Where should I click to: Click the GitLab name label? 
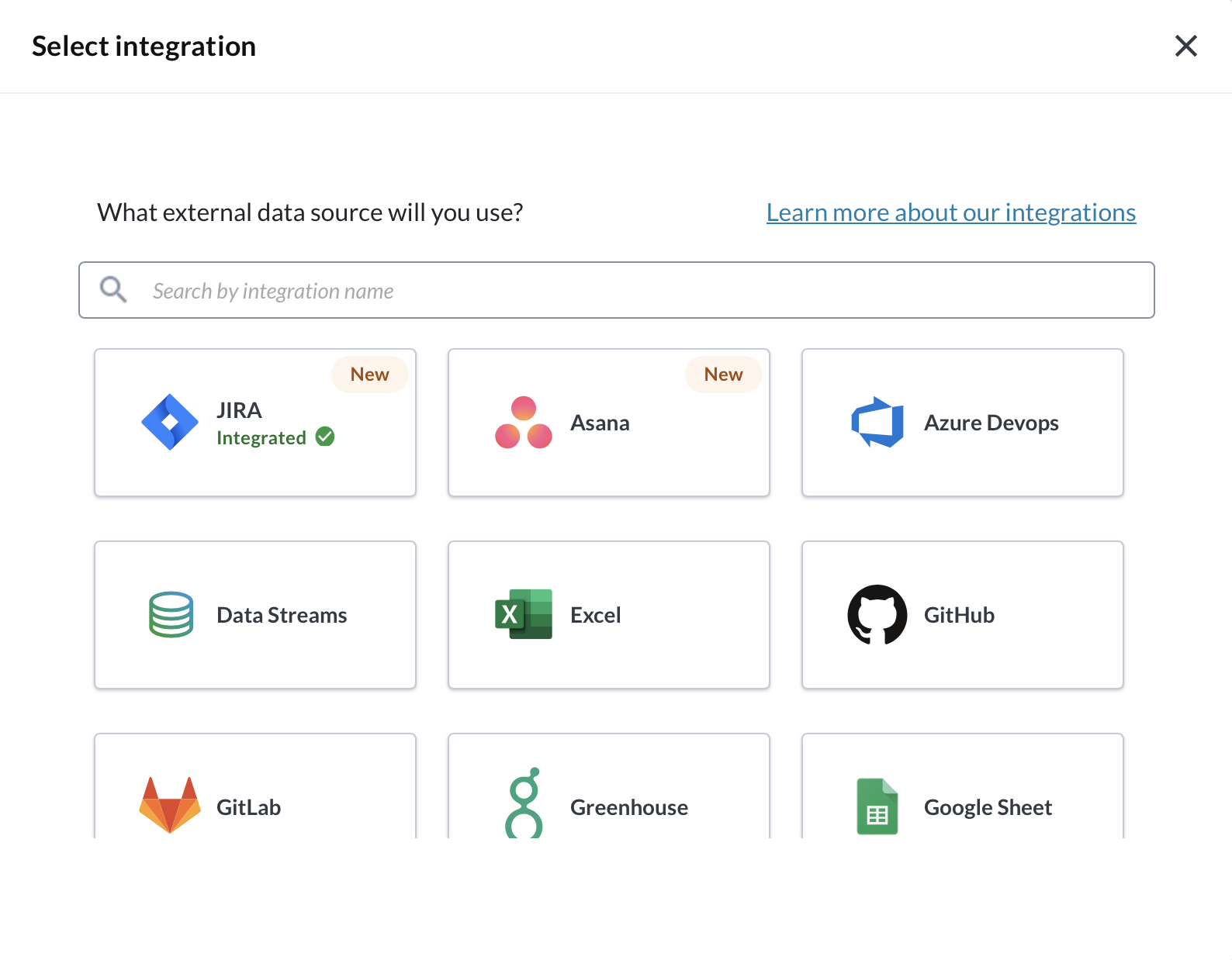click(x=248, y=807)
